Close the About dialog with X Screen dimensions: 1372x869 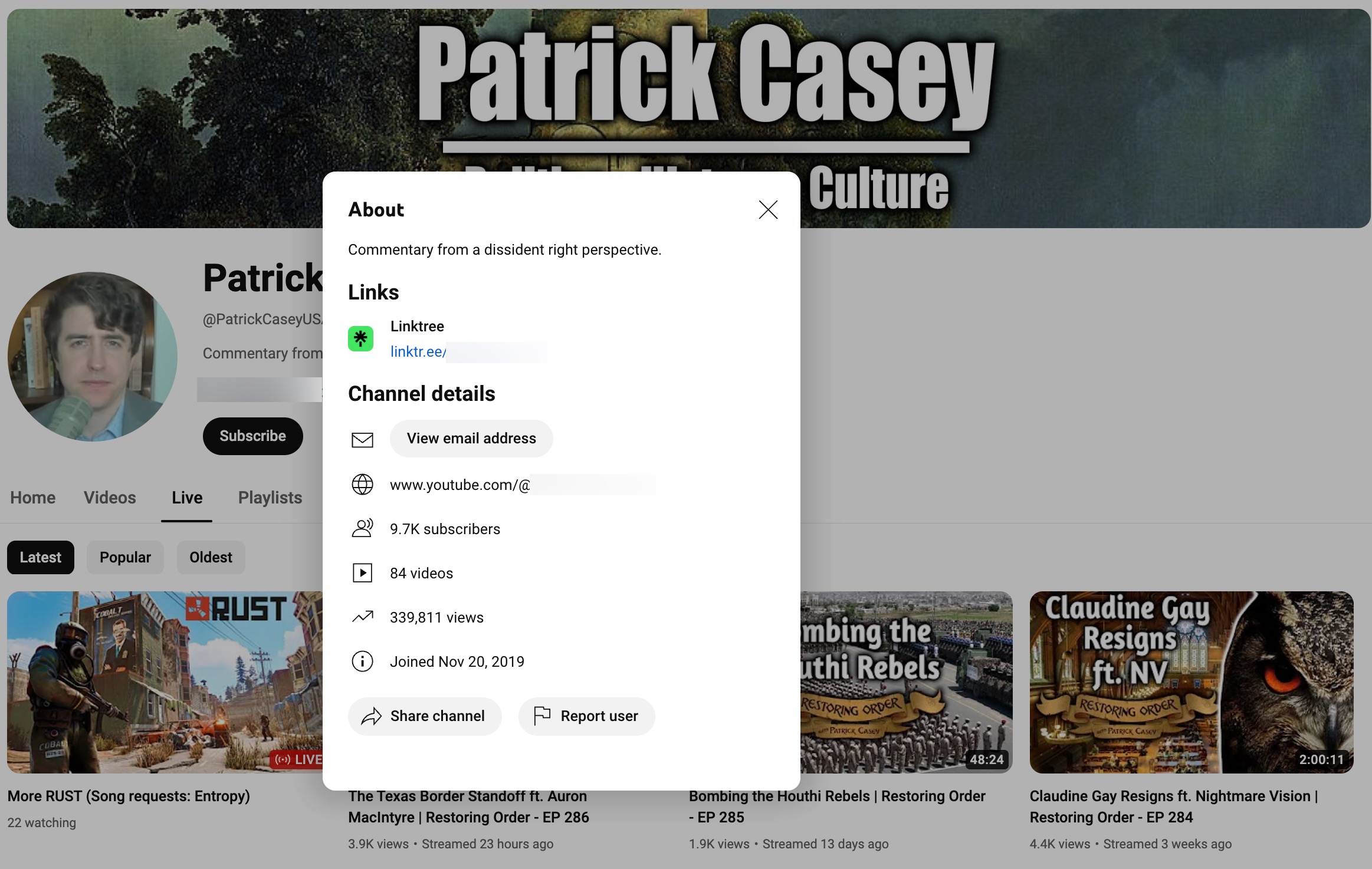(768, 209)
